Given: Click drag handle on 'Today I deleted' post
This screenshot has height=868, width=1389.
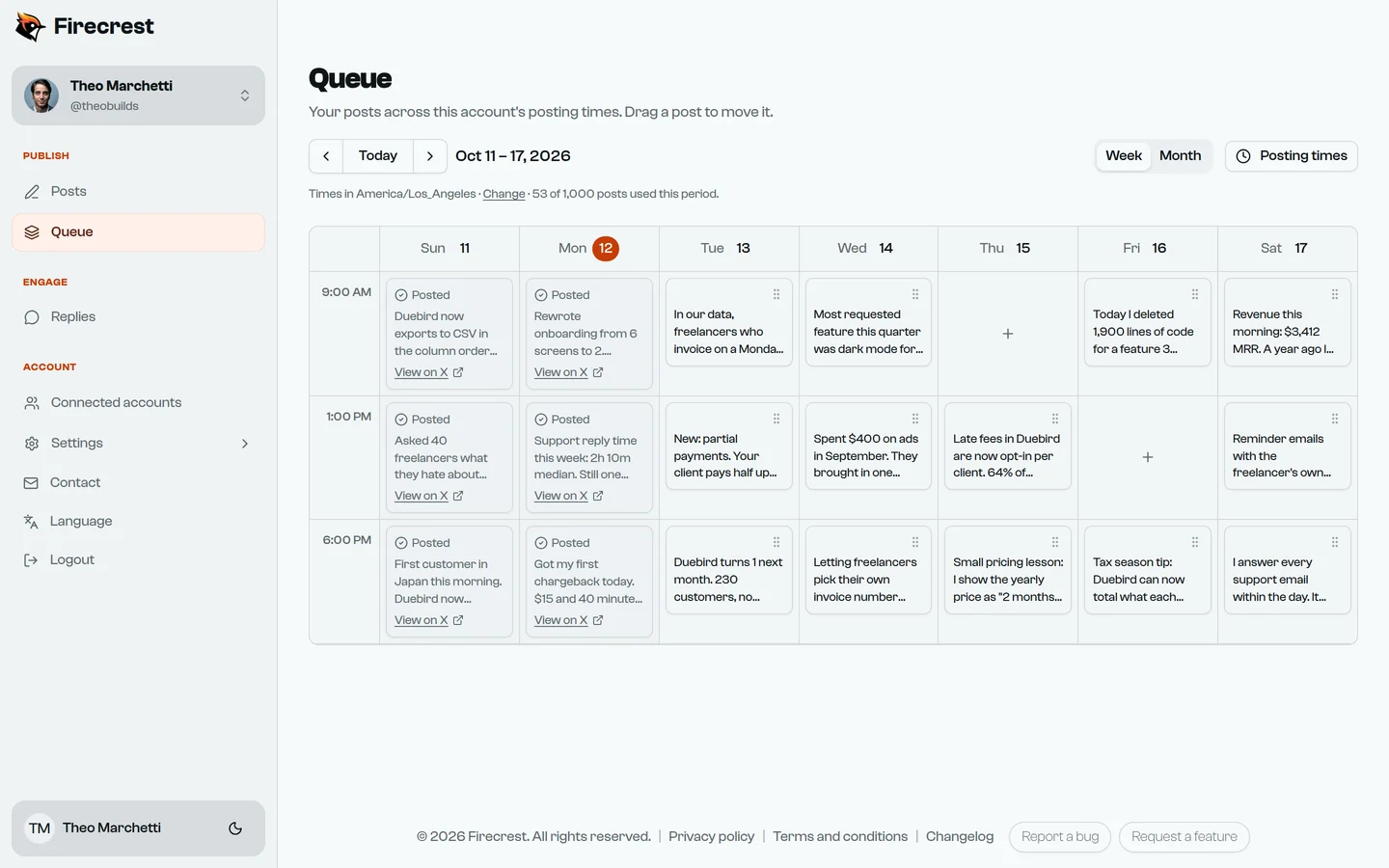Looking at the screenshot, I should click(x=1195, y=294).
